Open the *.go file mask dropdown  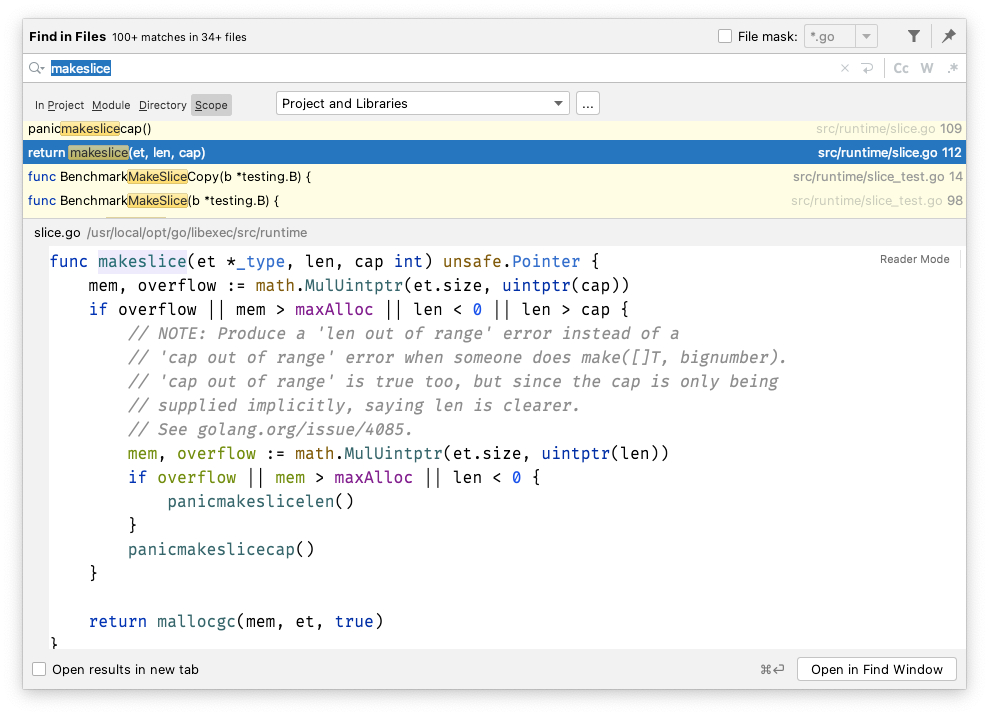(866, 37)
